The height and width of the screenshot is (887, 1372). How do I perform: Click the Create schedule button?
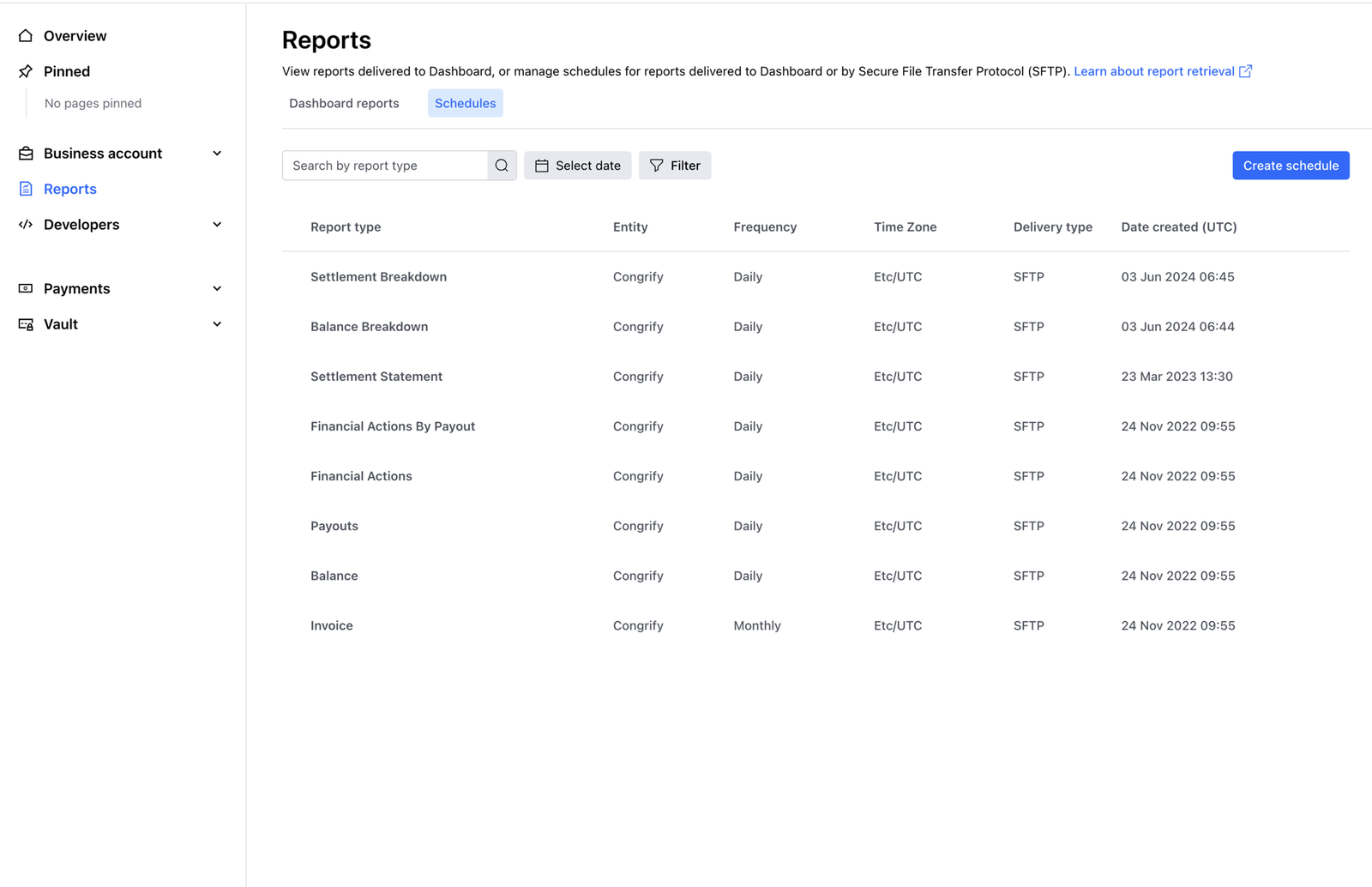(1291, 166)
